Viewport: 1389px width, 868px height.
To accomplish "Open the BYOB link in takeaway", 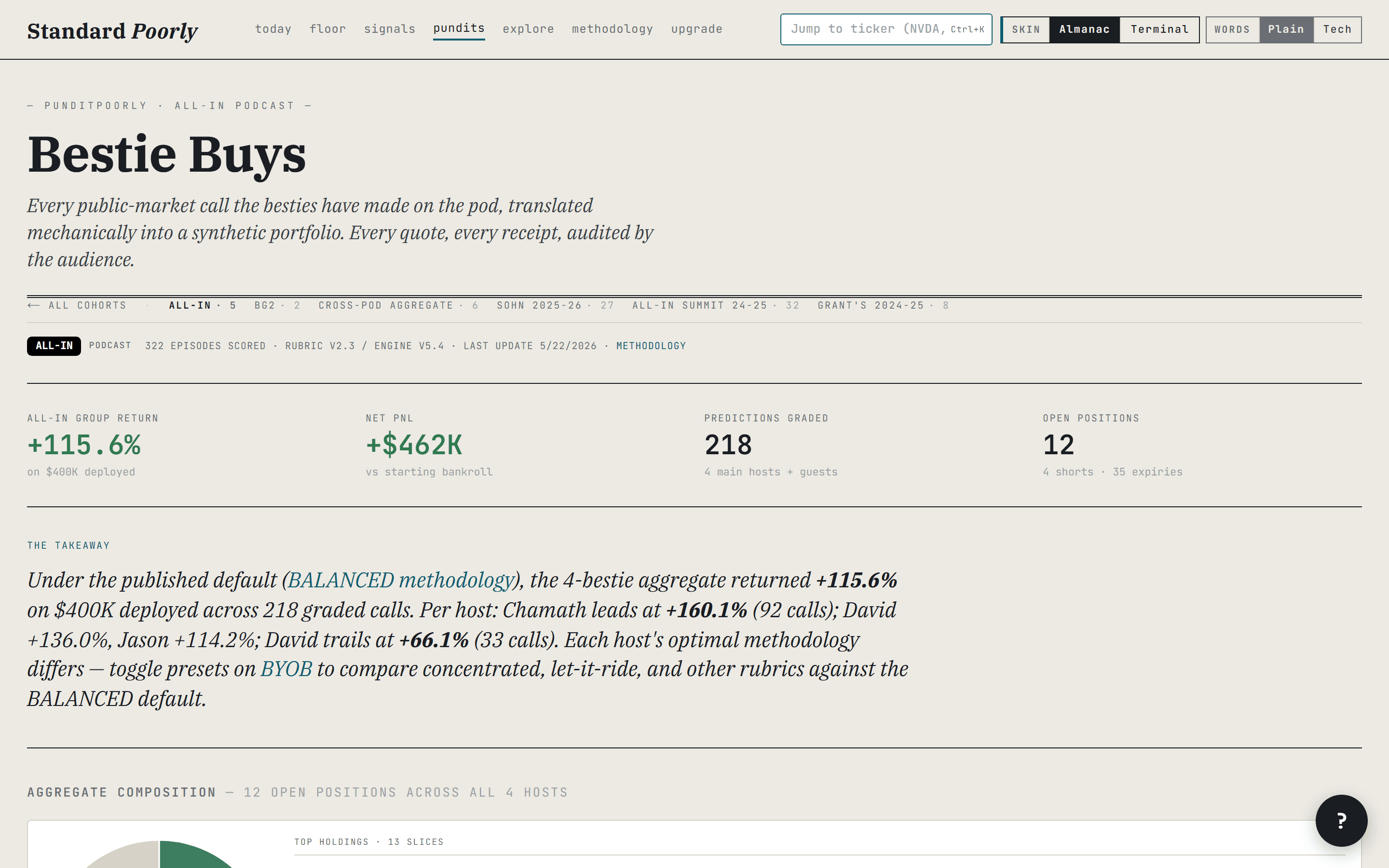I will click(x=286, y=669).
